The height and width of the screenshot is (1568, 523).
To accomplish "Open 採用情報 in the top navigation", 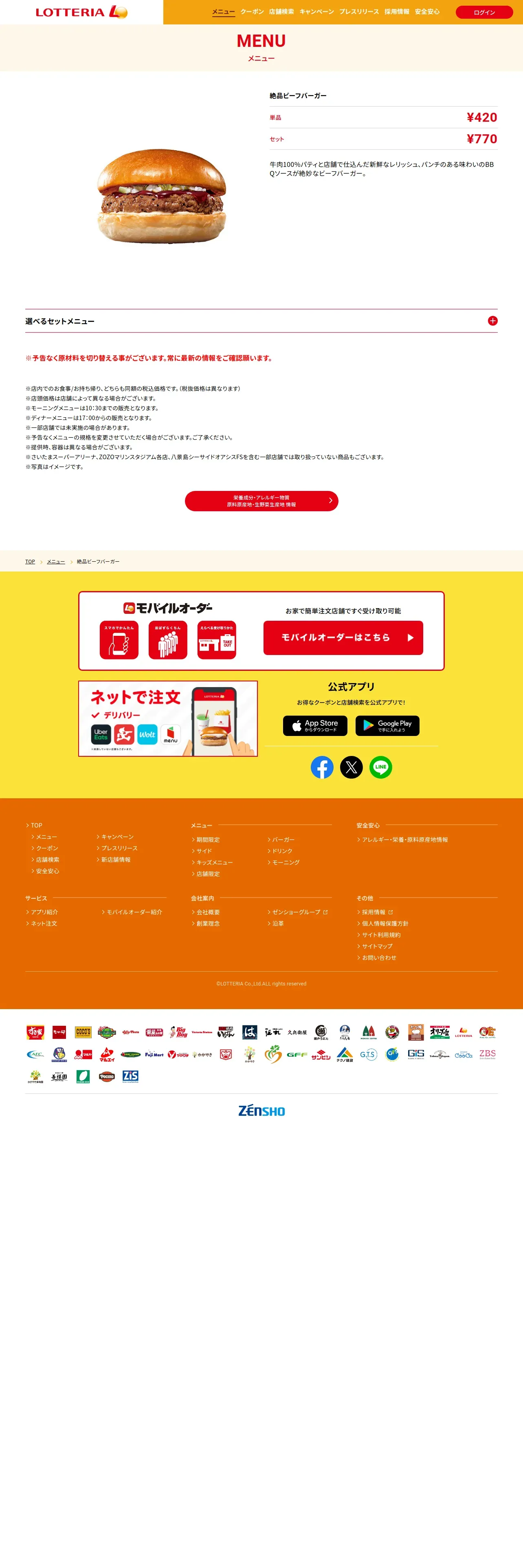I will click(x=397, y=11).
